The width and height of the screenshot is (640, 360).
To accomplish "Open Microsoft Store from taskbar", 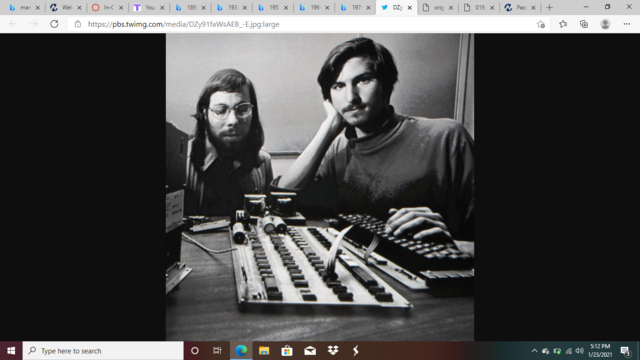I will pyautogui.click(x=287, y=351).
